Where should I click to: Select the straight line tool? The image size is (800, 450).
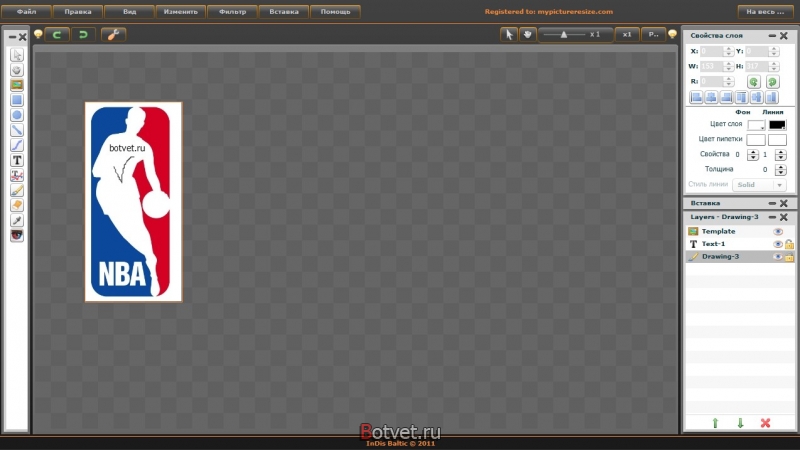[17, 130]
